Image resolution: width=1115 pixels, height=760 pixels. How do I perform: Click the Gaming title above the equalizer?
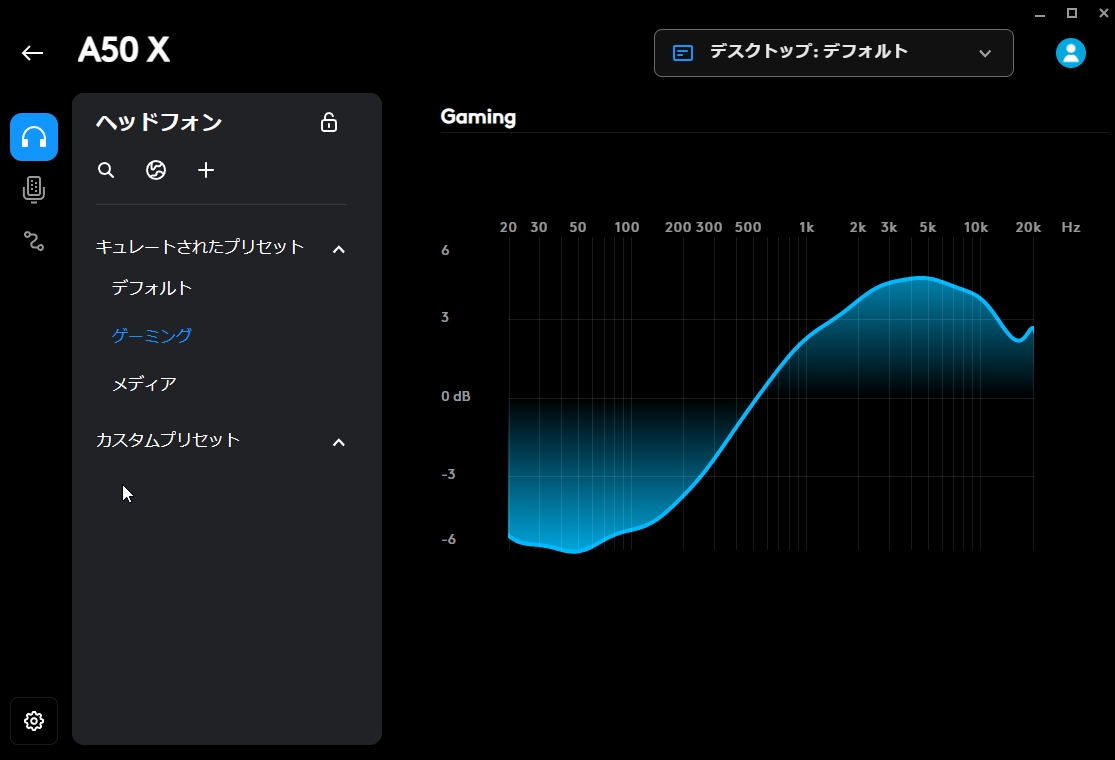click(x=477, y=117)
